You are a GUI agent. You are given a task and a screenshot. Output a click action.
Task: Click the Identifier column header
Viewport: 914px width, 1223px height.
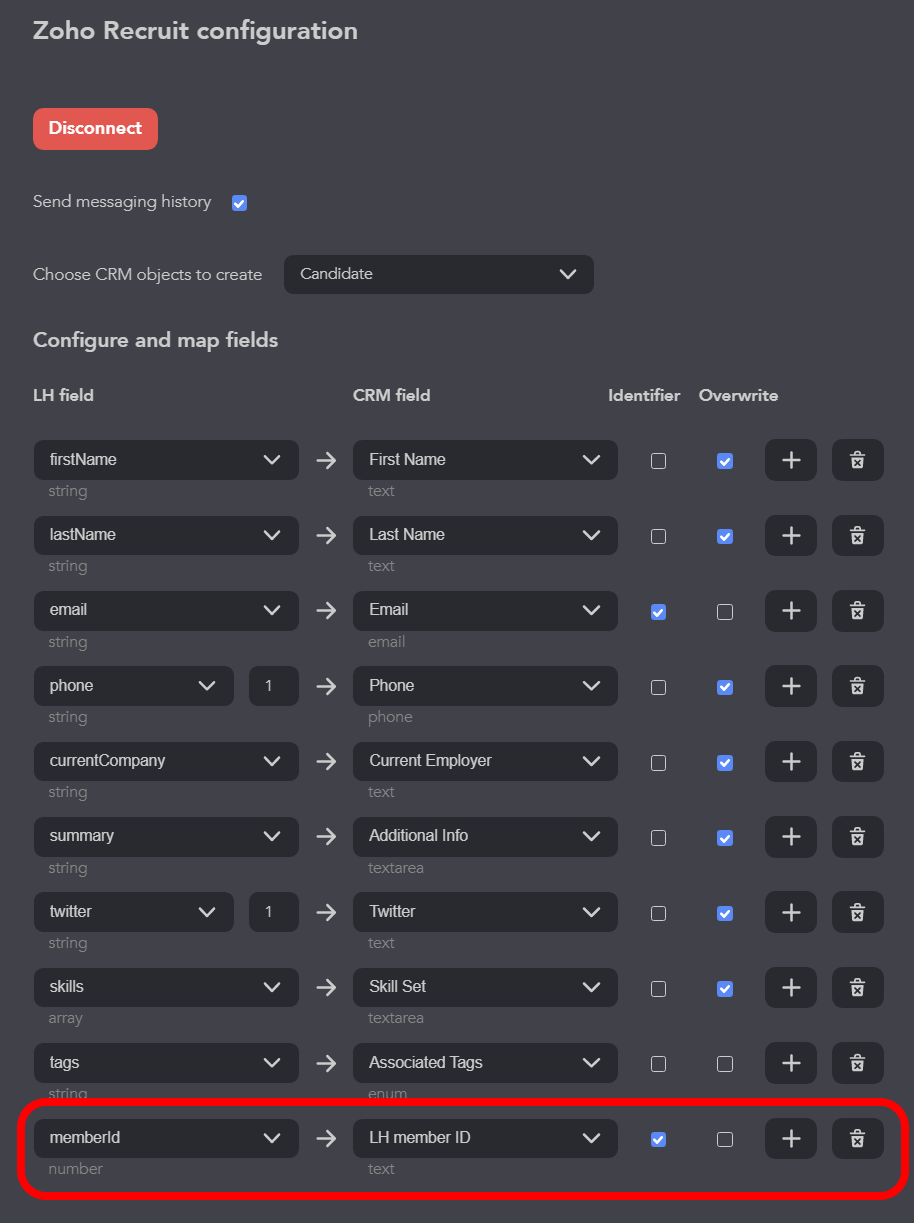[644, 395]
